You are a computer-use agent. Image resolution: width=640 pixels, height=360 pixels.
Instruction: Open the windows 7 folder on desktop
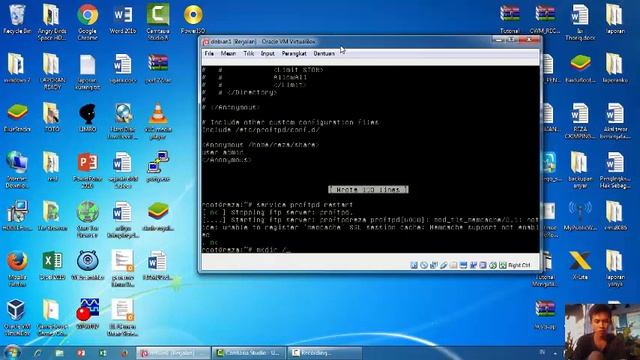click(17, 69)
